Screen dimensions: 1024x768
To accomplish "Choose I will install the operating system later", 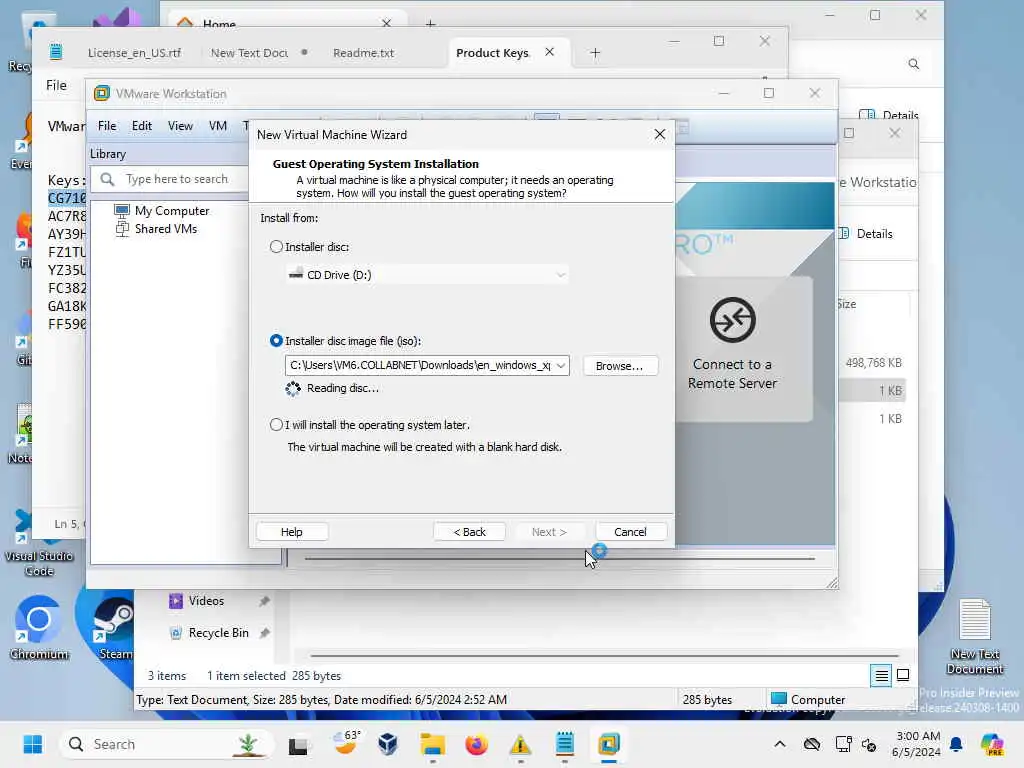I will [276, 424].
